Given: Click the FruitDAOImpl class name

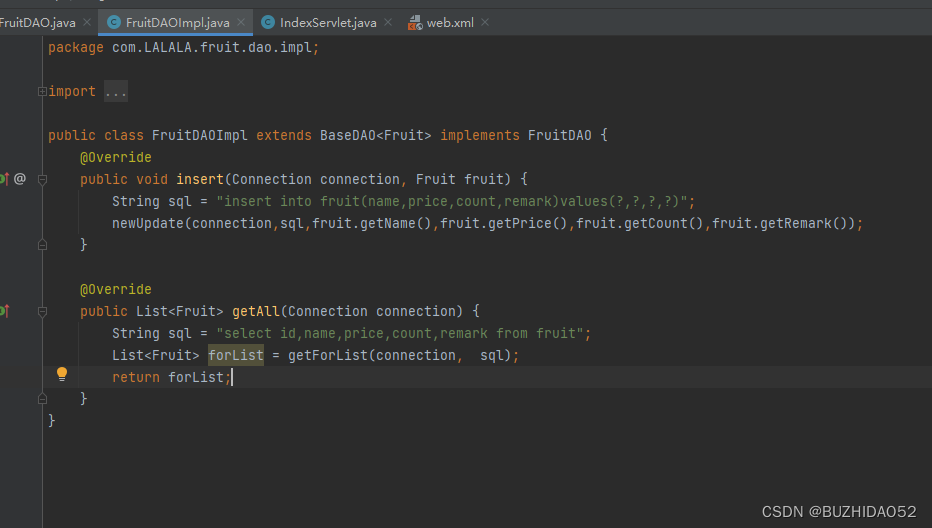Looking at the screenshot, I should [200, 136].
